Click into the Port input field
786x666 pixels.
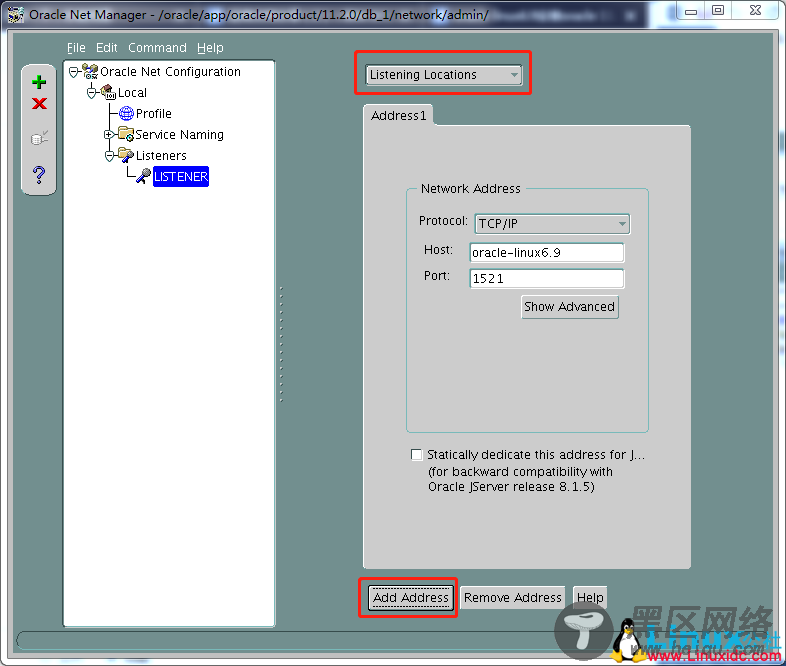click(x=547, y=279)
